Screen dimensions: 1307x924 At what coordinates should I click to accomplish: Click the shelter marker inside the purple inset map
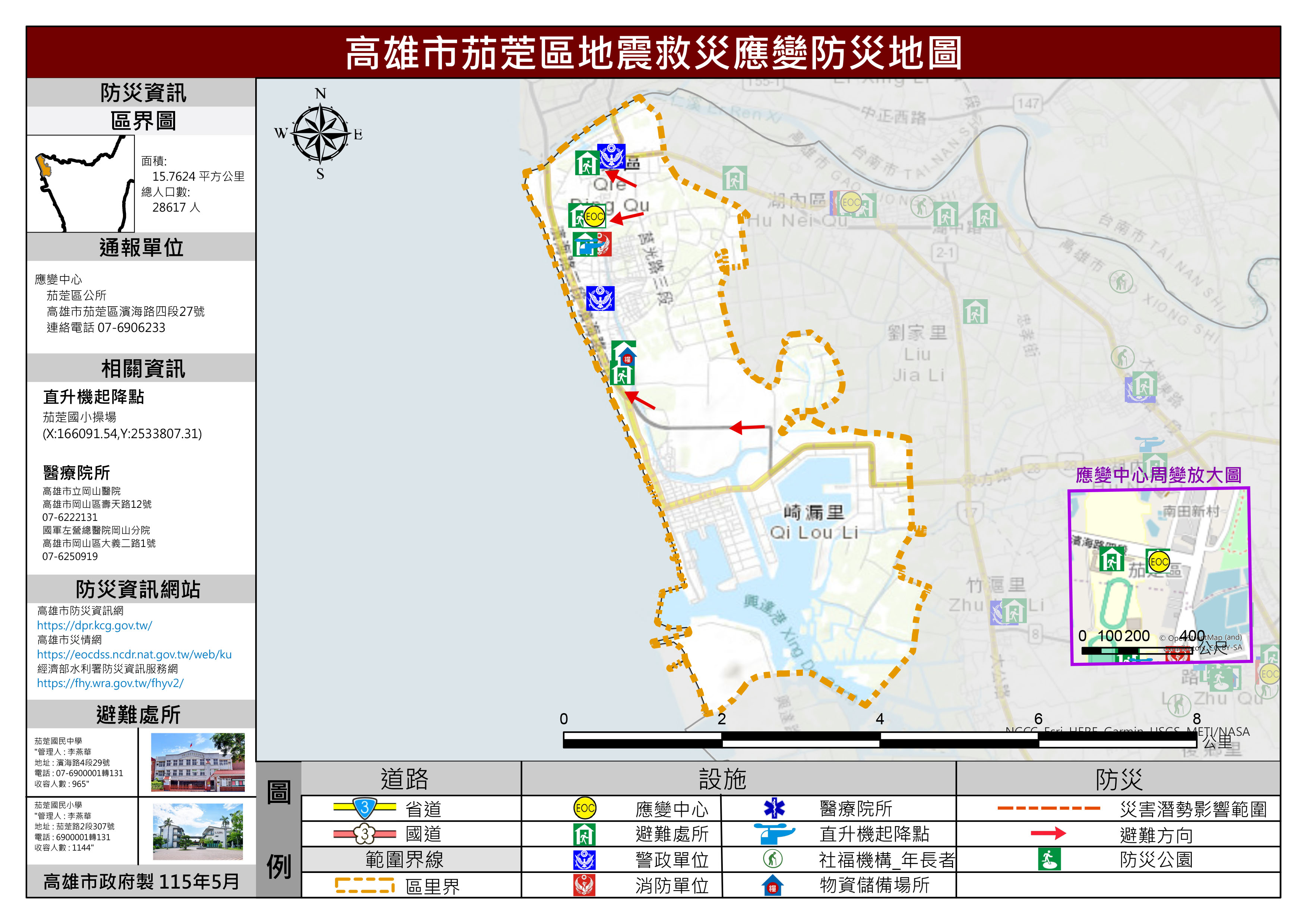tap(1111, 558)
